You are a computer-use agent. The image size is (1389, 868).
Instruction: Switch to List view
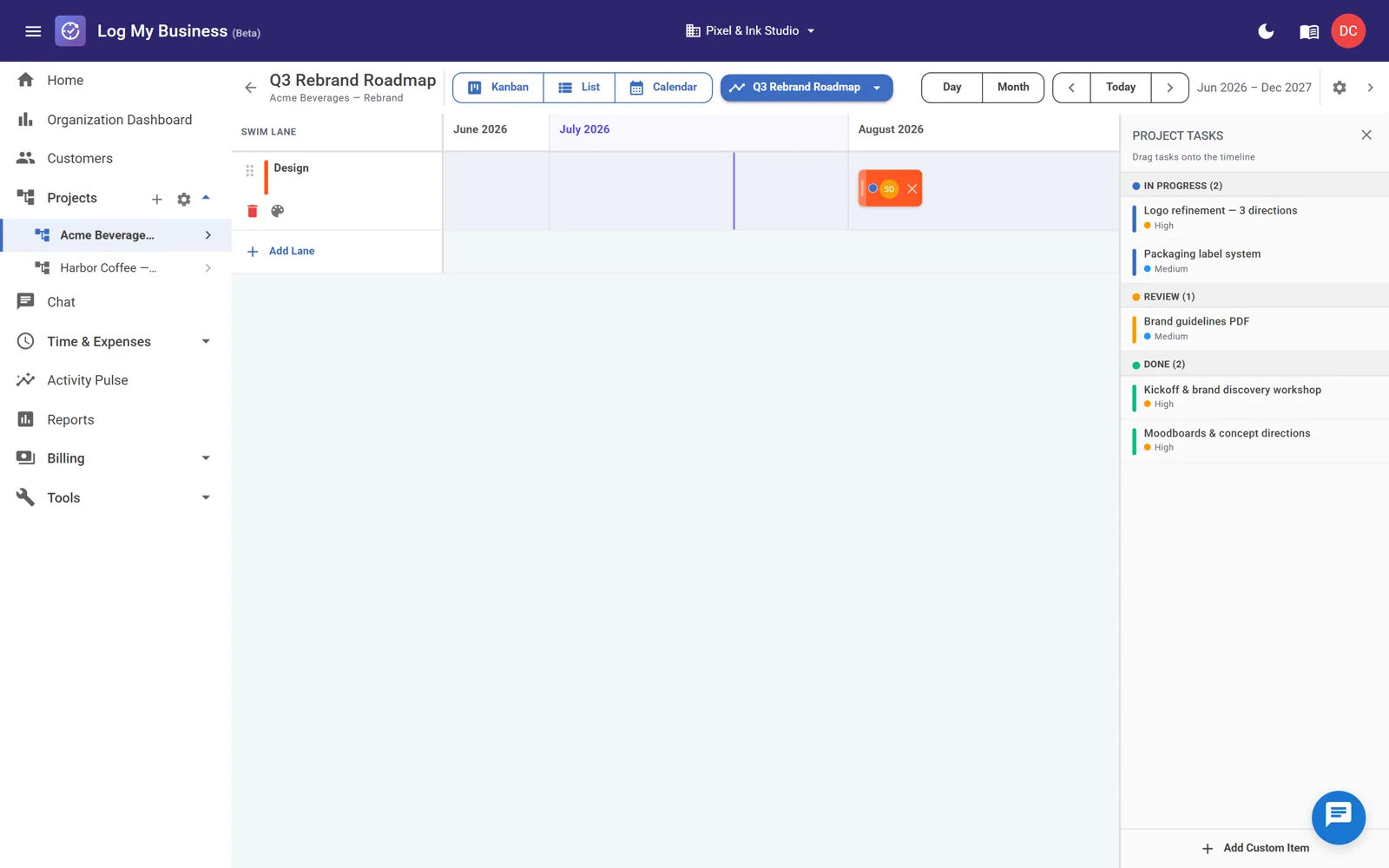pyautogui.click(x=579, y=88)
